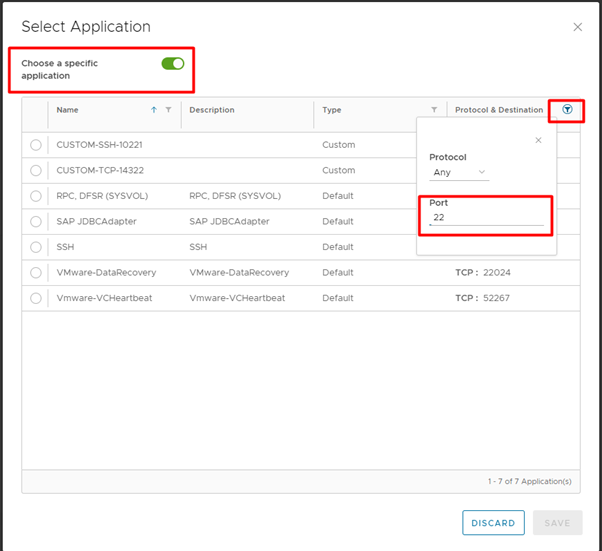This screenshot has width=602, height=551.
Task: Click the Description column header
Action: [212, 110]
